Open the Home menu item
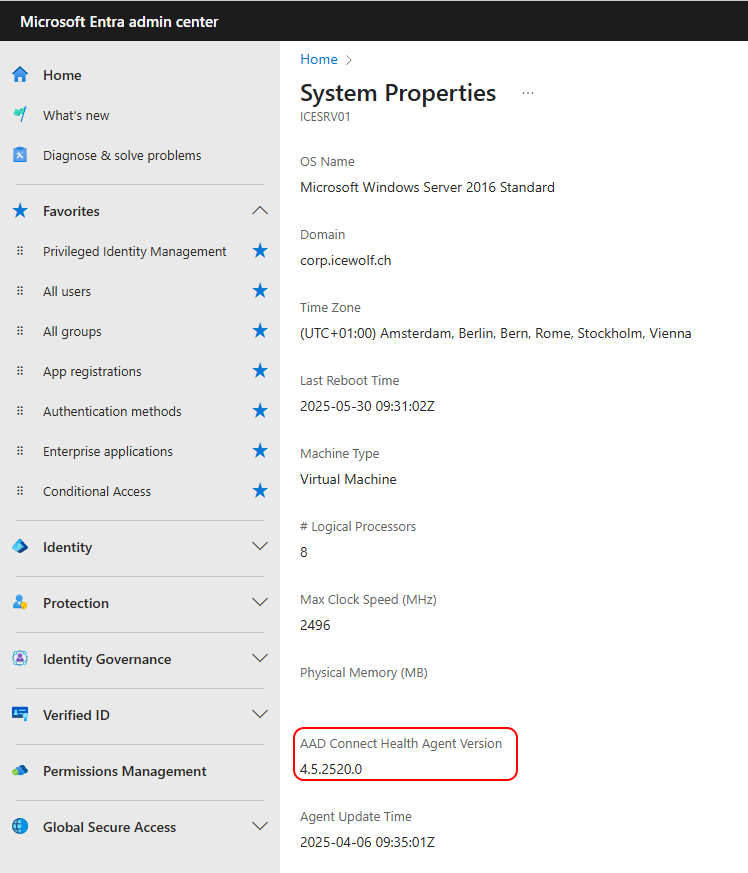The height and width of the screenshot is (873, 748). point(62,75)
